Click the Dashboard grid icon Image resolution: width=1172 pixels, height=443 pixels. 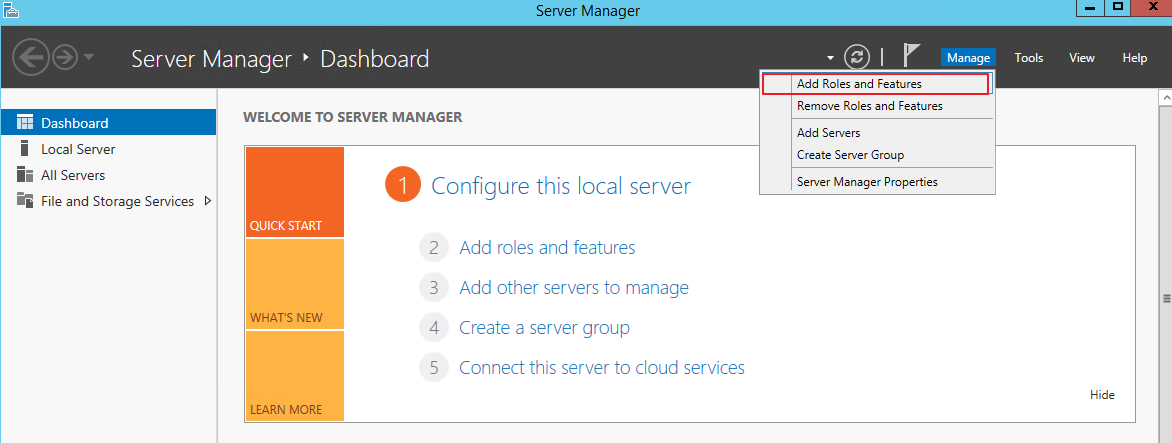point(25,123)
